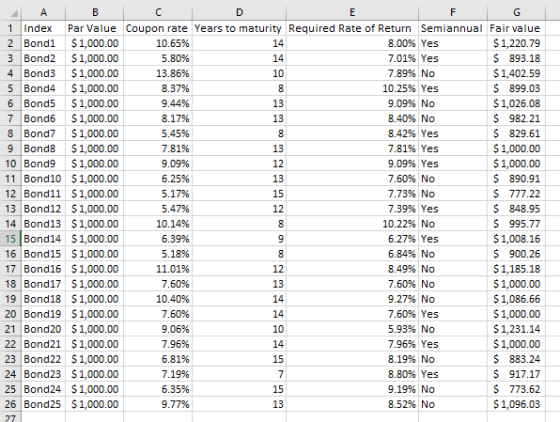Click required return 8.00% cell
Viewport: 560px width, 422px height.
tap(352, 43)
